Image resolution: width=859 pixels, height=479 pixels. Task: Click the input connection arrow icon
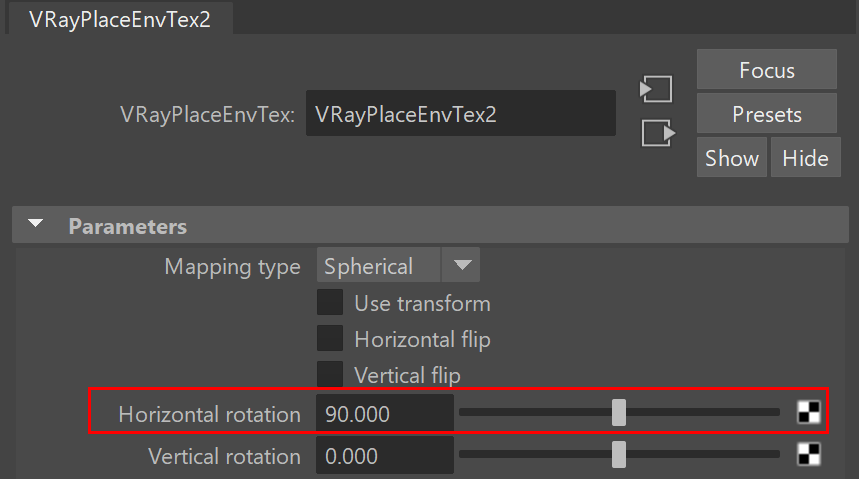coord(656,89)
